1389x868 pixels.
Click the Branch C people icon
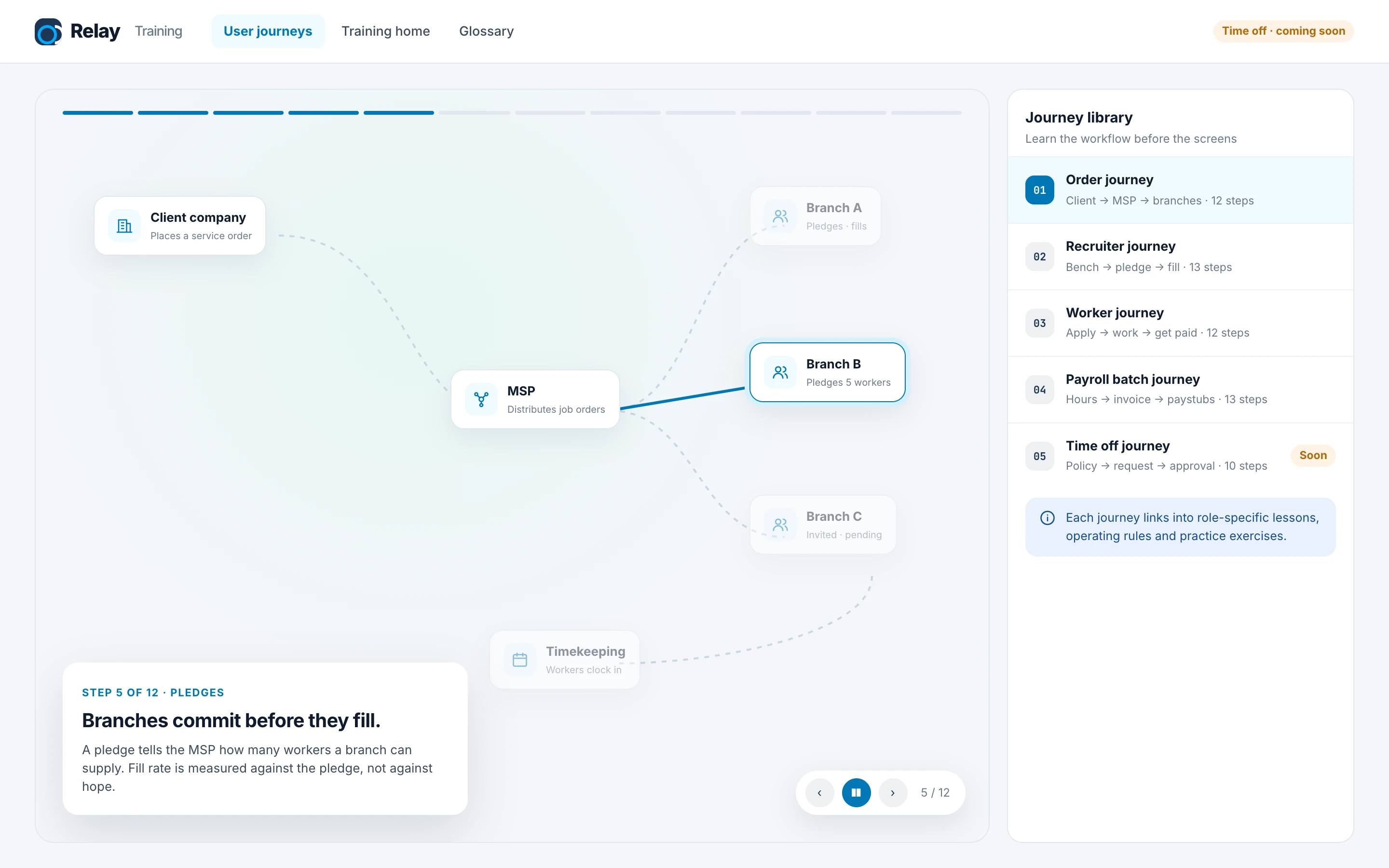(780, 525)
